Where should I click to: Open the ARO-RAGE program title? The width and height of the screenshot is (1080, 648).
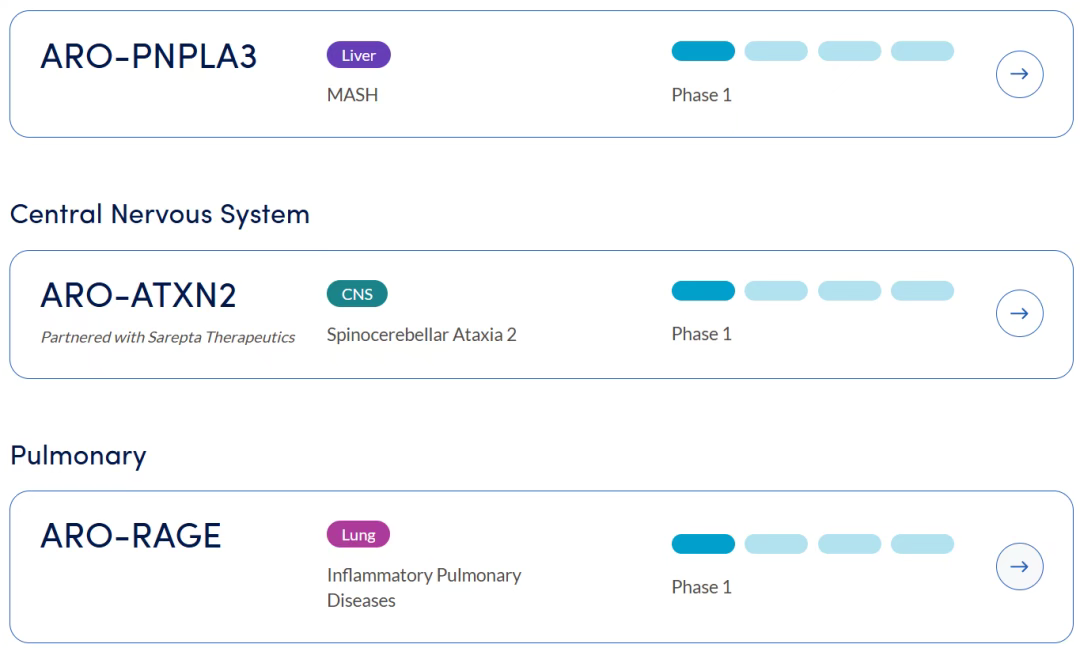tap(130, 536)
